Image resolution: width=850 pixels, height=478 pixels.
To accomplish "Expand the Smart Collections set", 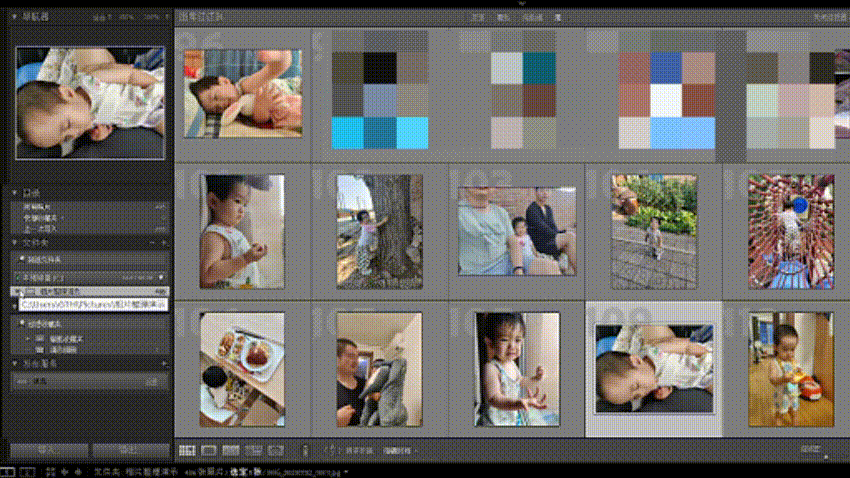I will [28, 339].
